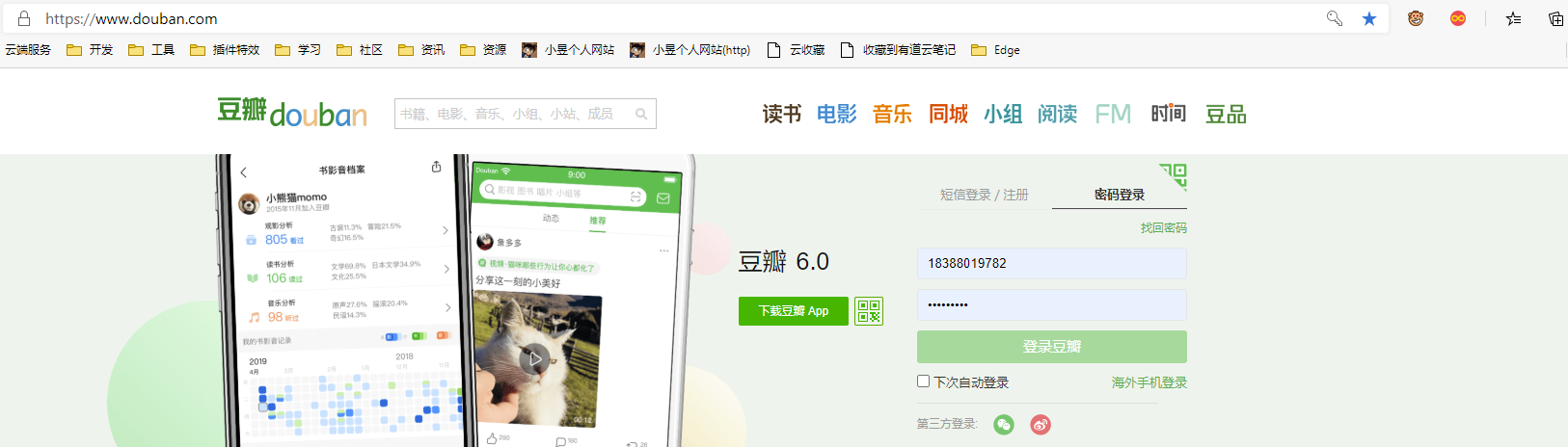This screenshot has width=1568, height=447.
Task: Open the 云收藏 bookmark
Action: [796, 50]
